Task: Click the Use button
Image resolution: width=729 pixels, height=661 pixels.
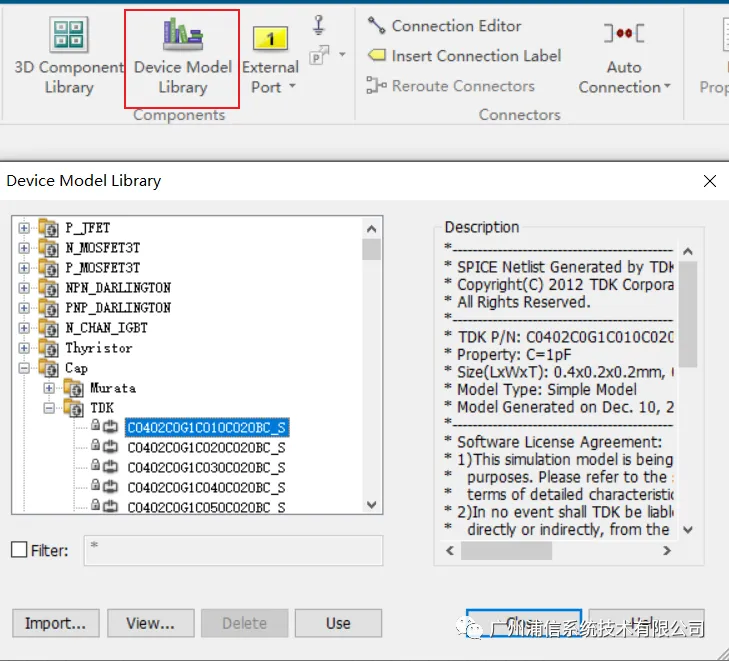Action: click(338, 623)
